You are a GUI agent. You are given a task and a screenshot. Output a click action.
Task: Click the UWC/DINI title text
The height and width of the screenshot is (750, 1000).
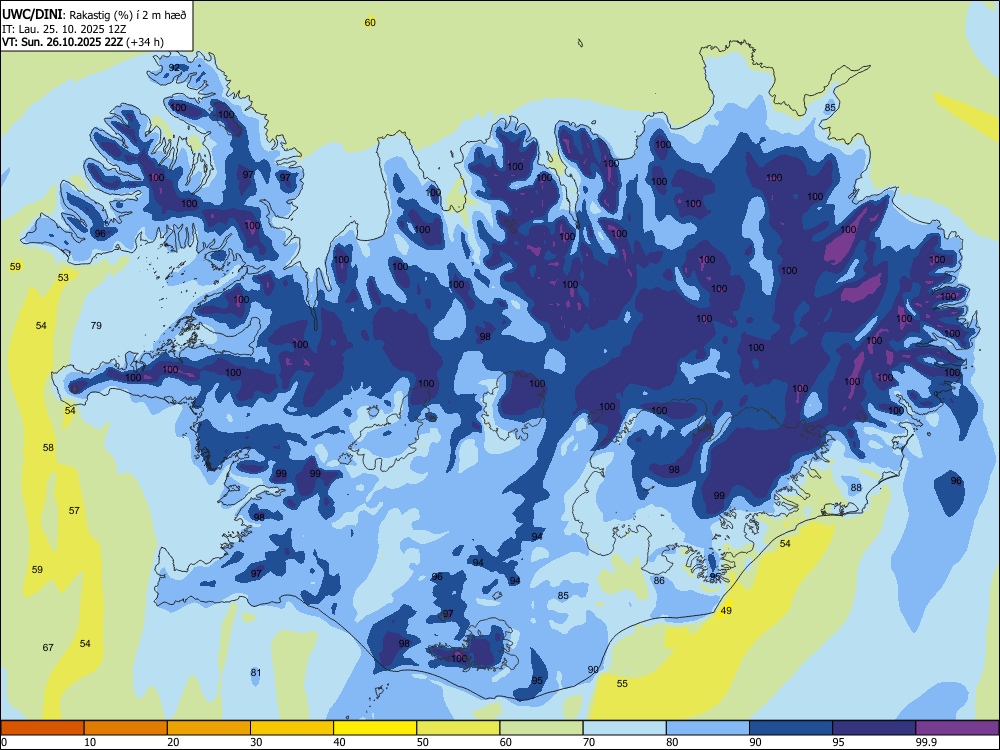(32, 15)
